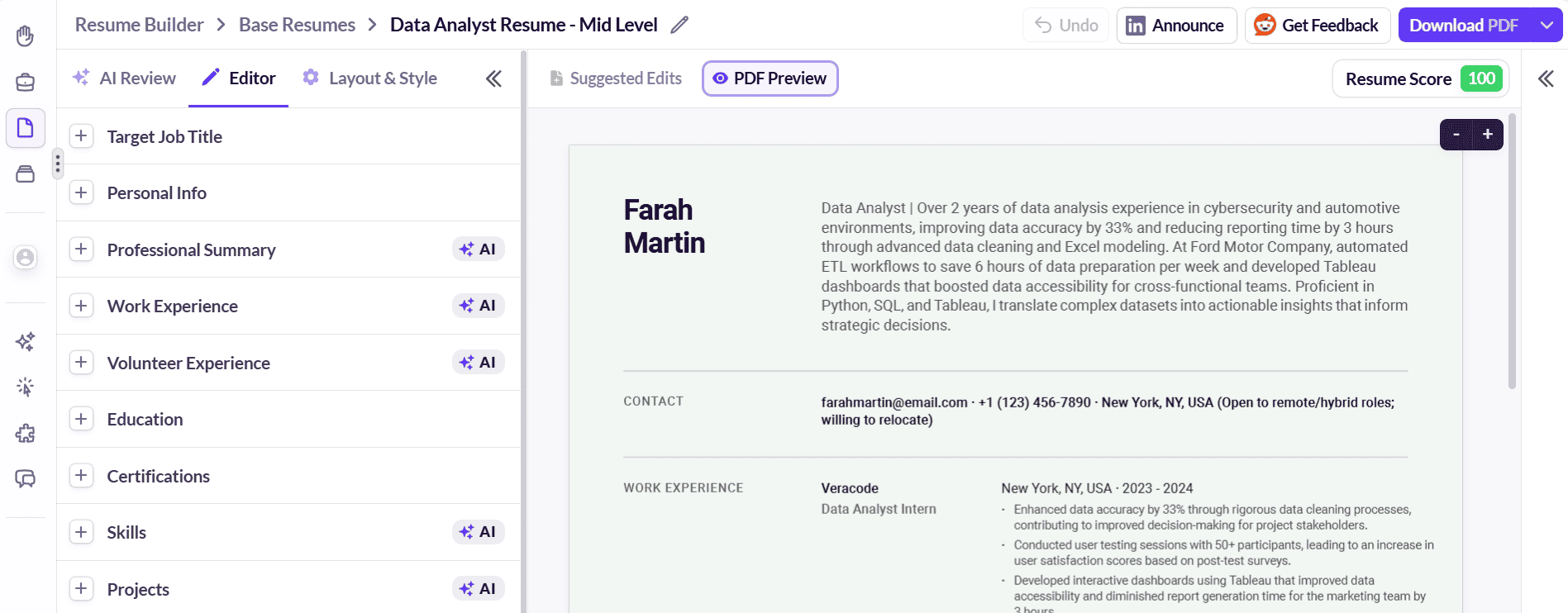
Task: Click the Undo button
Action: tap(1066, 25)
